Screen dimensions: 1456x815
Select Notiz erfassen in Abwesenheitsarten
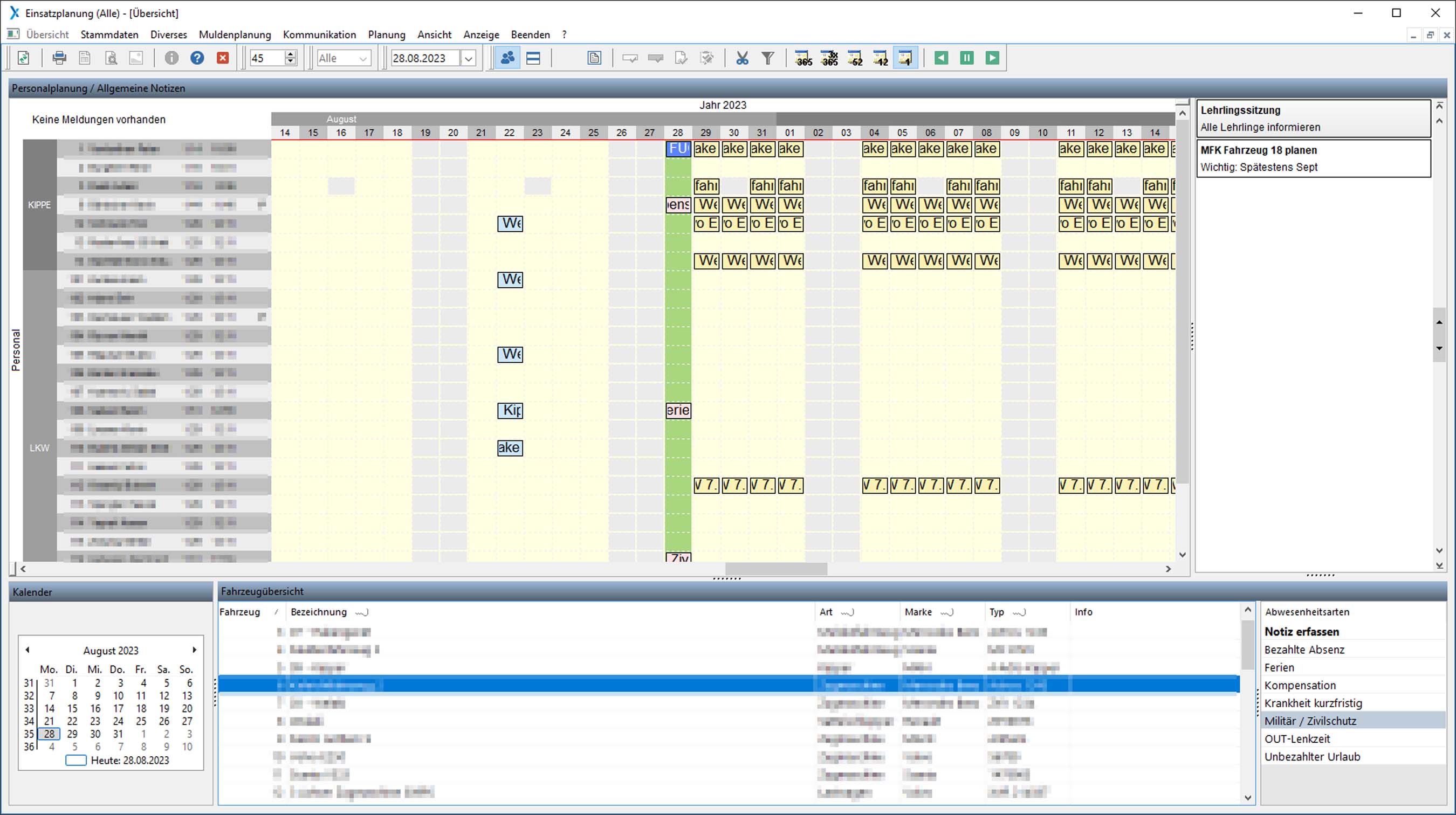point(1352,631)
